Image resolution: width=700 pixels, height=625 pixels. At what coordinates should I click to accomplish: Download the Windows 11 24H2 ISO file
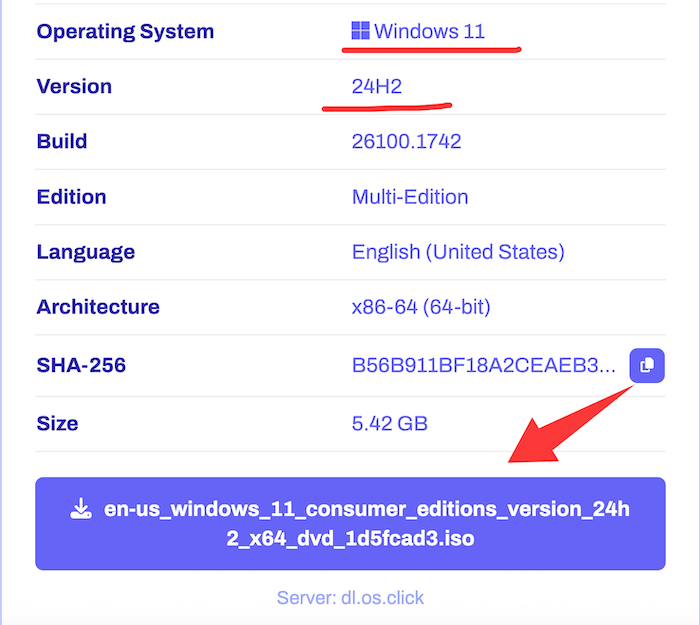click(x=350, y=523)
